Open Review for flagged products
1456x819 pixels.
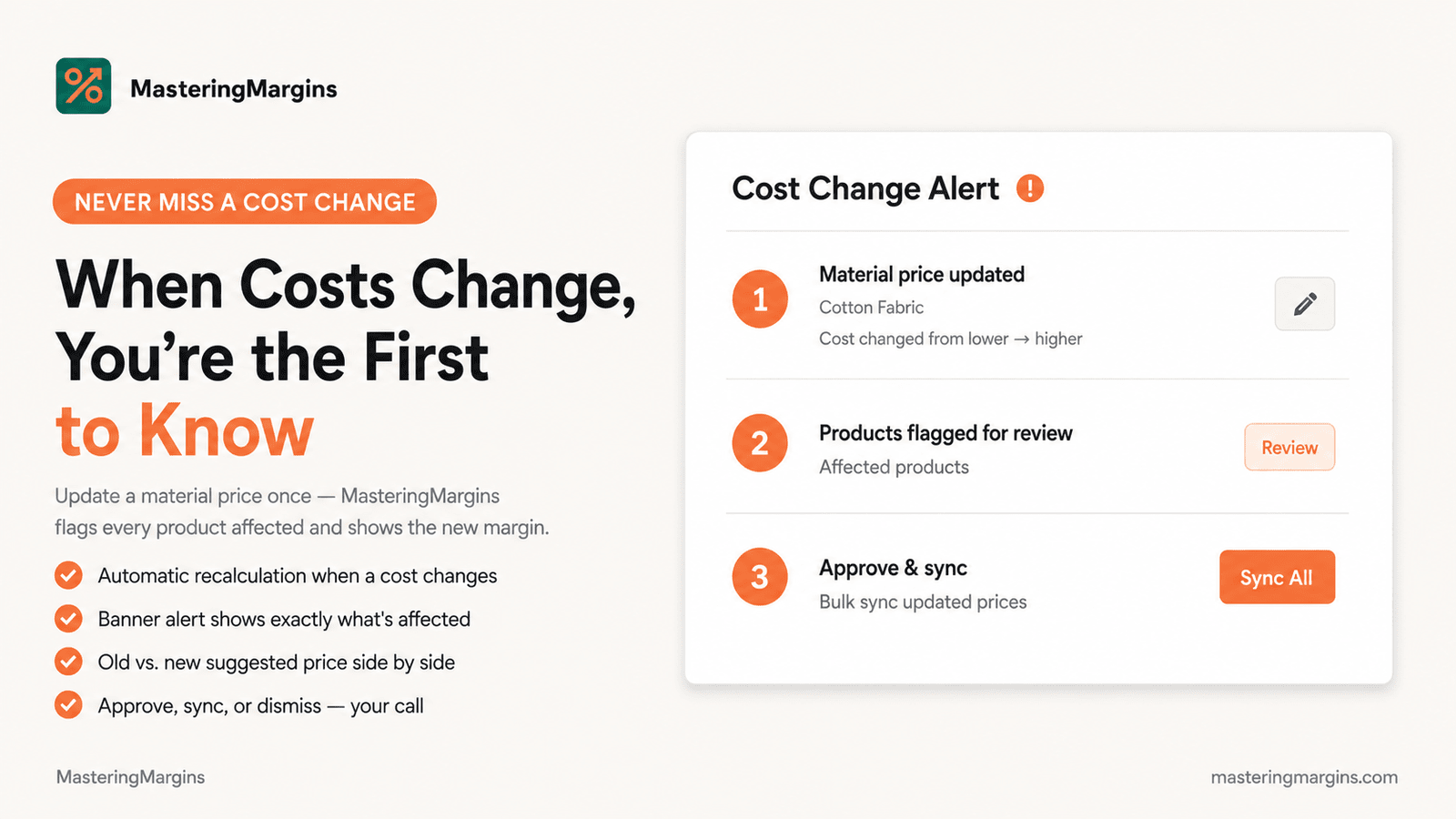click(x=1289, y=447)
